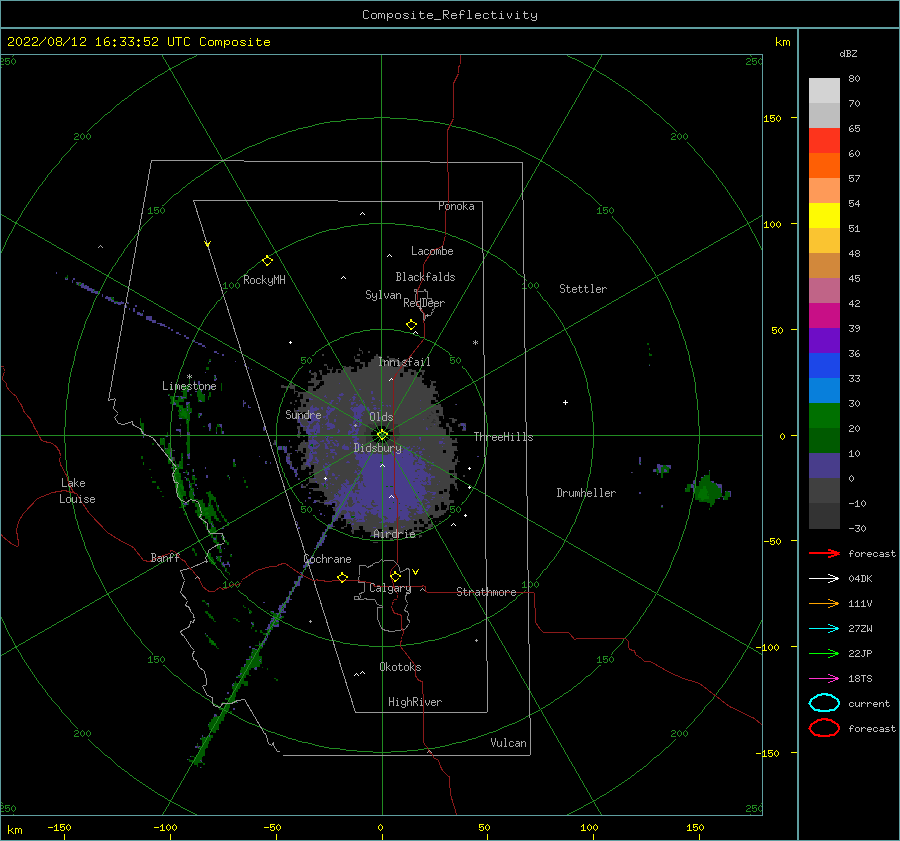Select the Limestone label
The width and height of the screenshot is (900, 841).
point(189,386)
